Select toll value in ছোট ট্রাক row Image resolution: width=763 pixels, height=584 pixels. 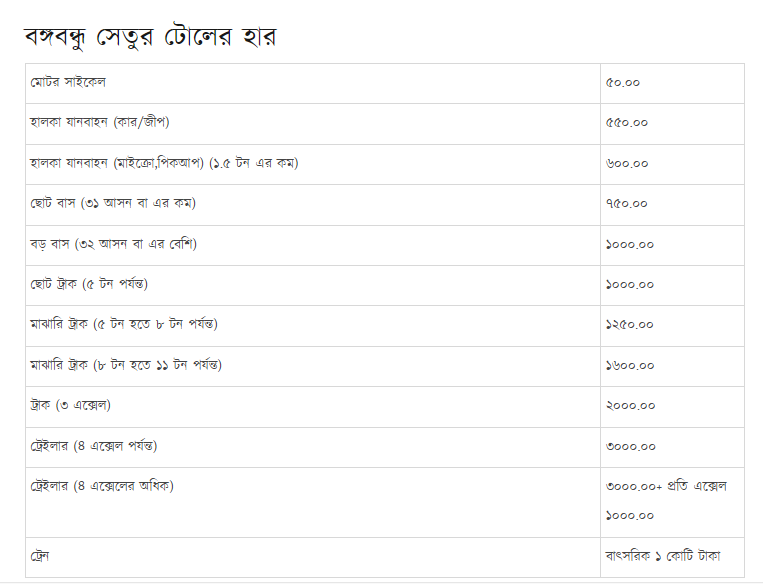pos(630,284)
